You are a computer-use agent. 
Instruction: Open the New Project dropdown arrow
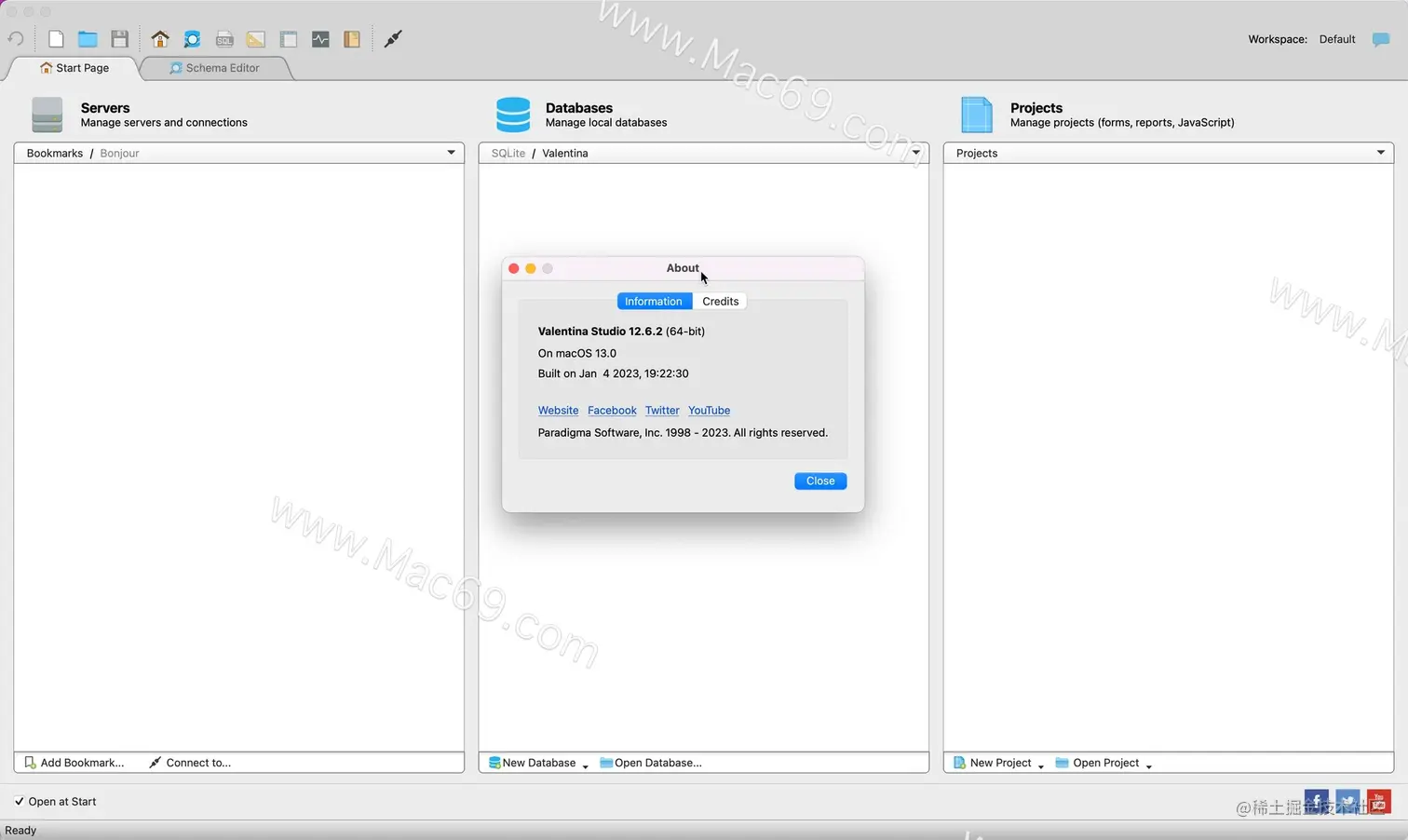pos(1041,765)
